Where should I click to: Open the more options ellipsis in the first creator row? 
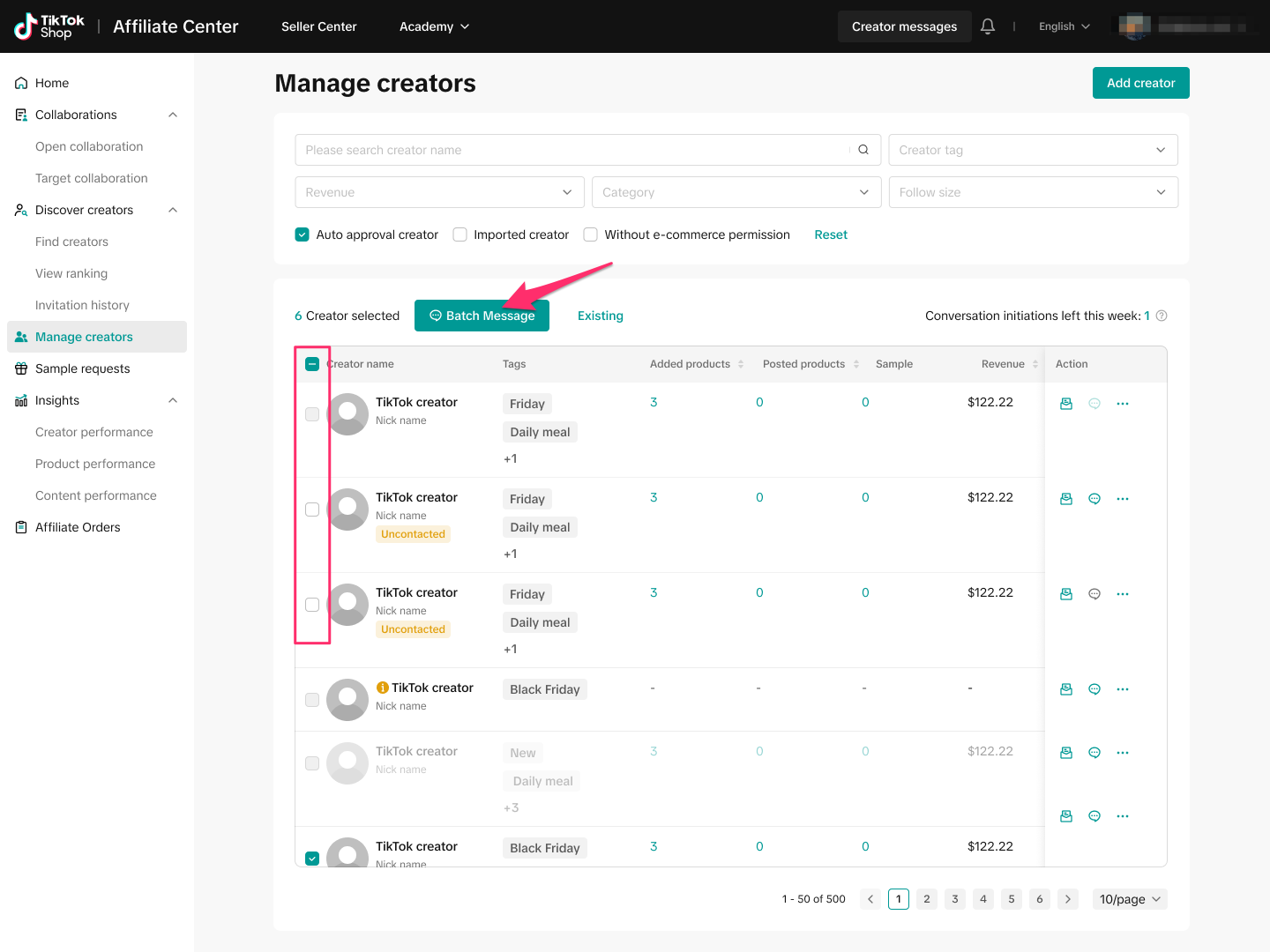pos(1123,404)
